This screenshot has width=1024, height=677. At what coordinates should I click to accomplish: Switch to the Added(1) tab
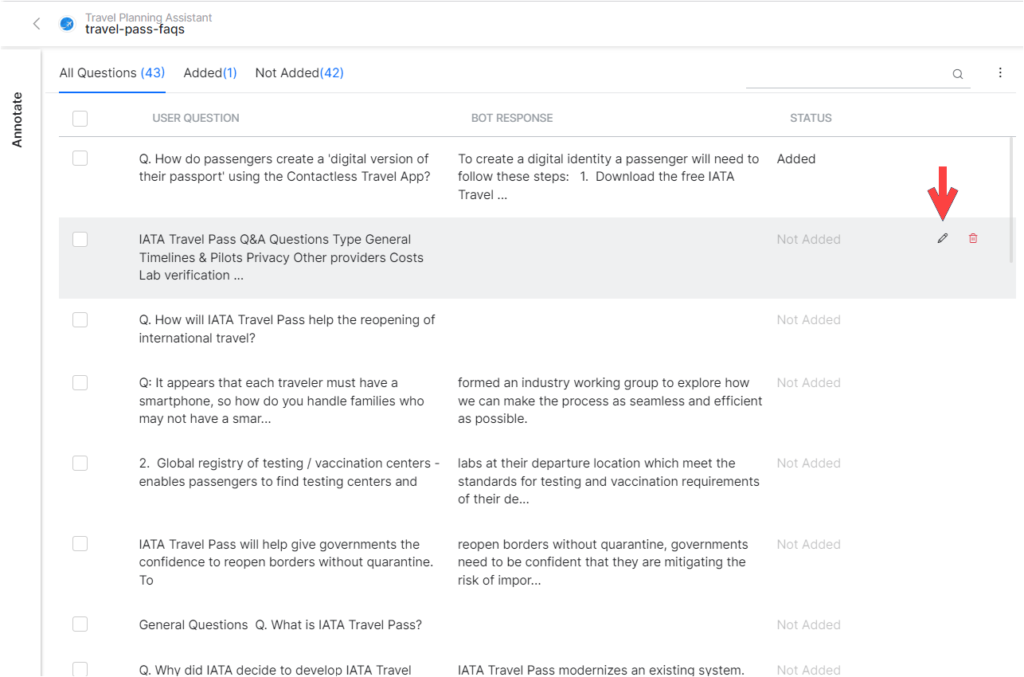pyautogui.click(x=210, y=73)
